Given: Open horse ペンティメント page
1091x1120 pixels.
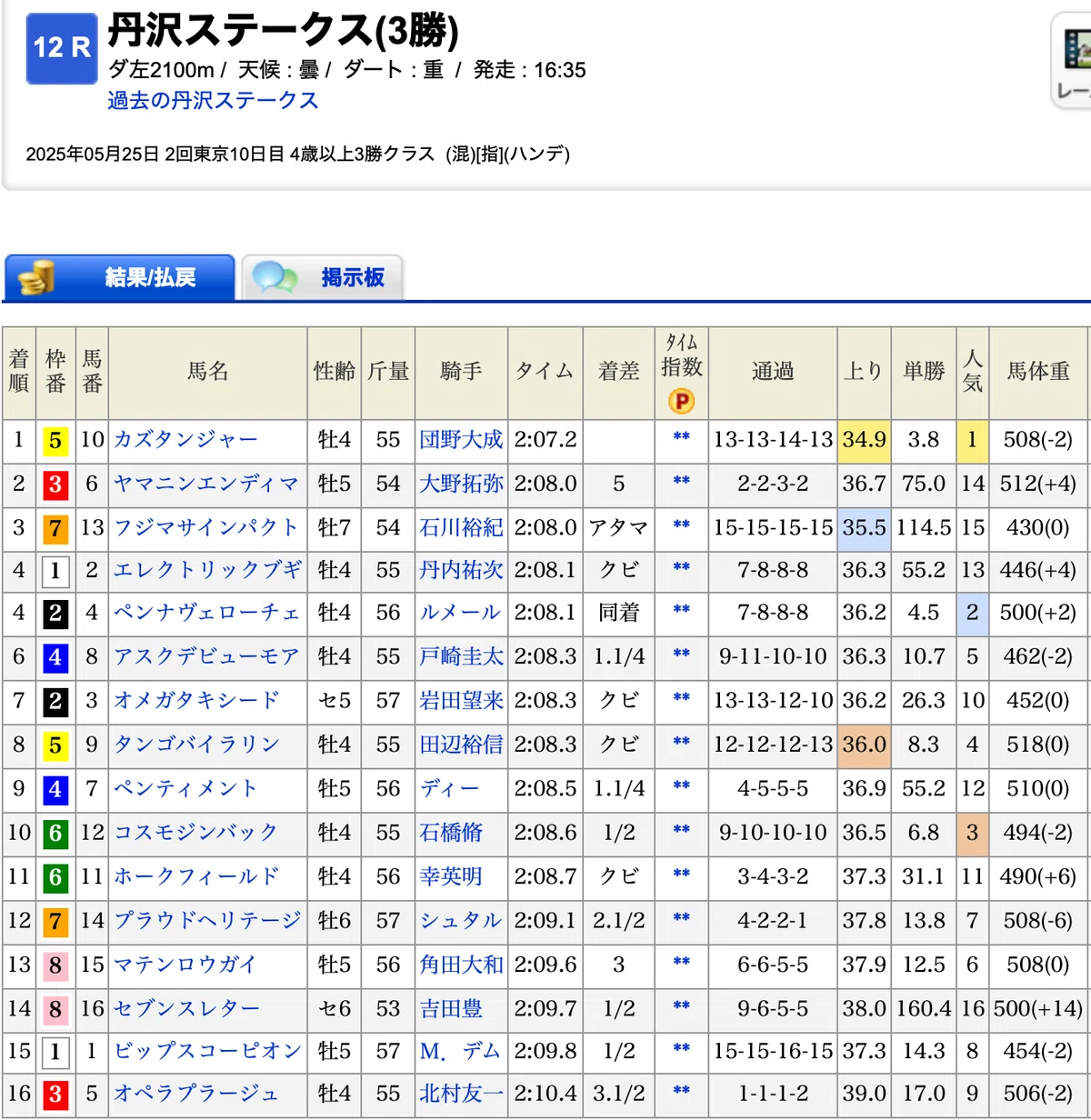Looking at the screenshot, I should (185, 788).
